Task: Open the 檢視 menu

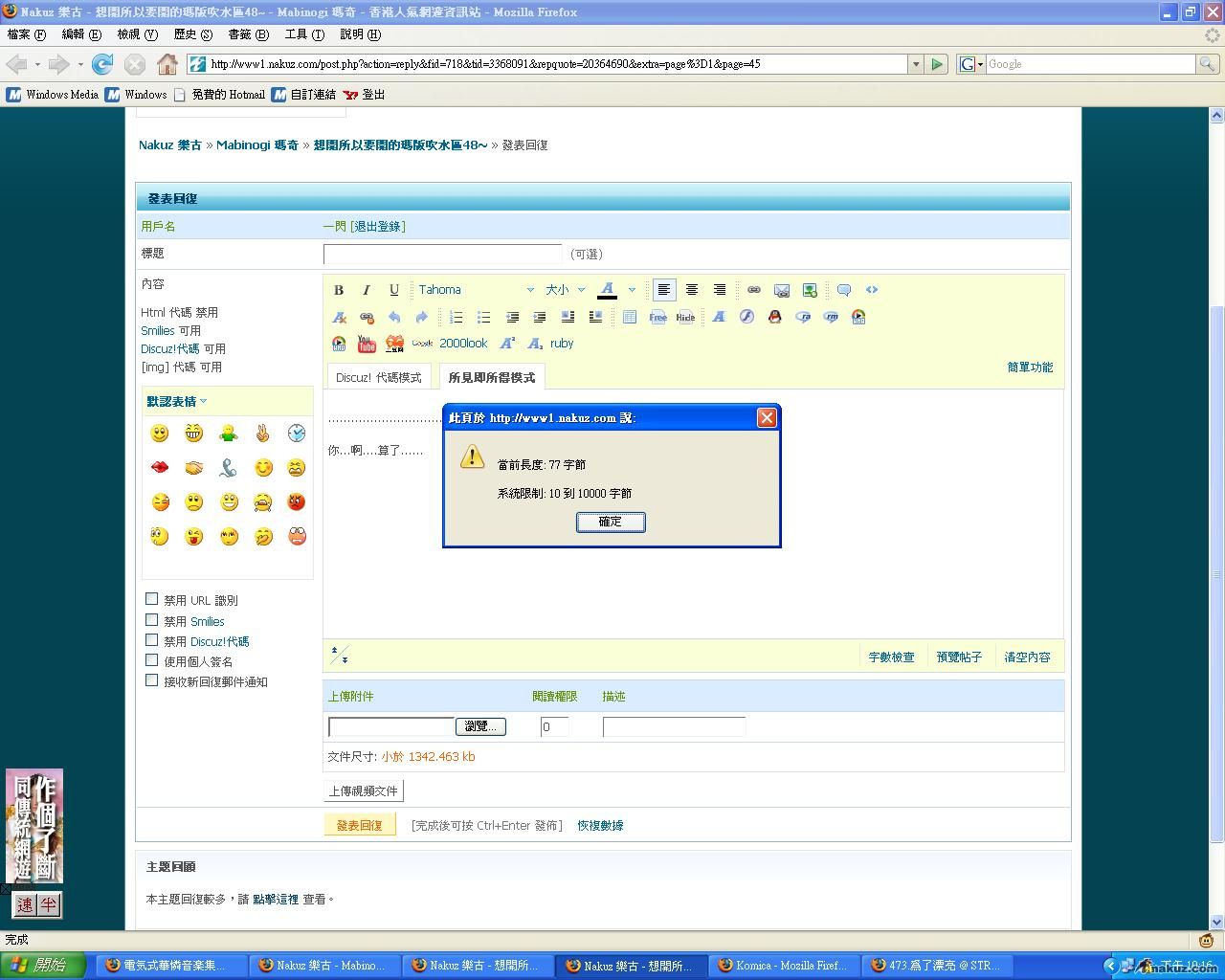Action: click(137, 34)
